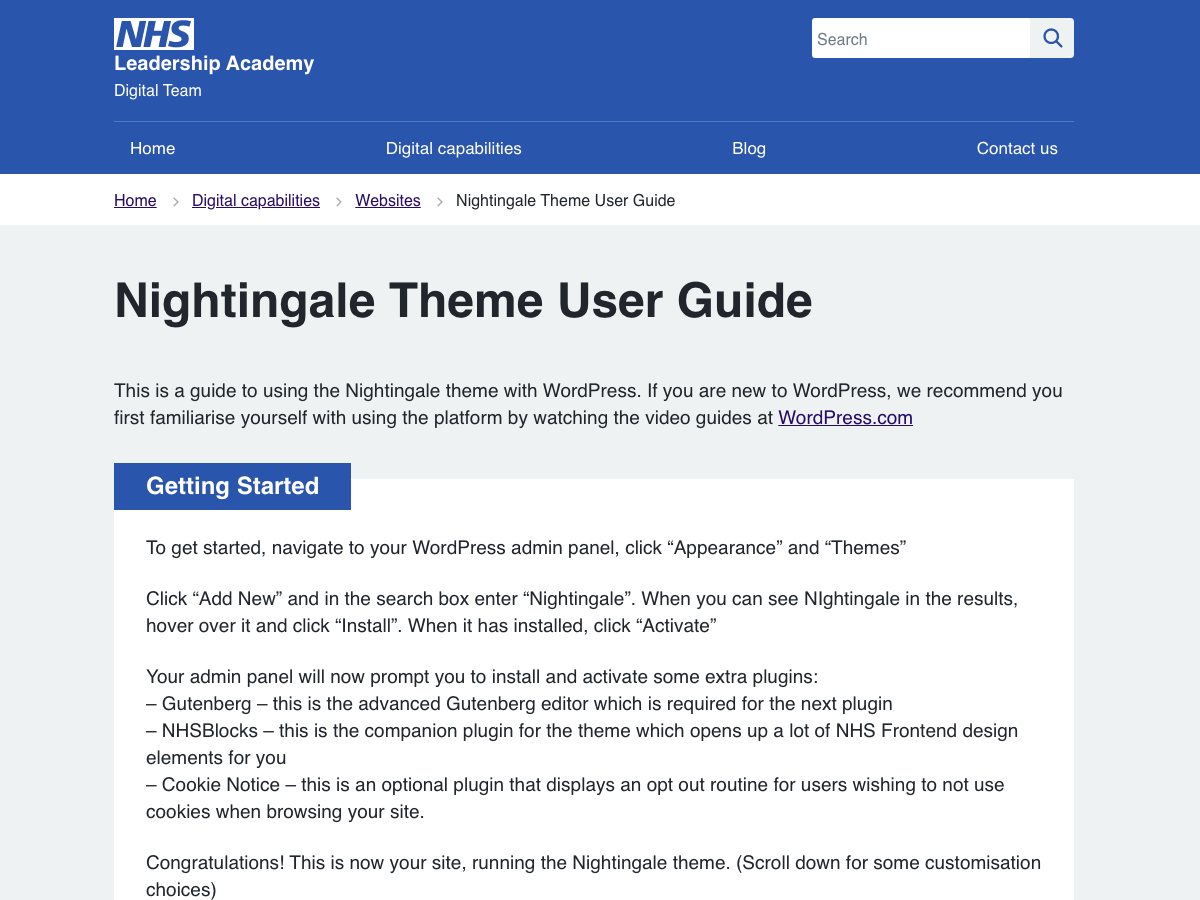Click the Nightingale Theme User Guide heading
1200x900 pixels.
tap(463, 301)
